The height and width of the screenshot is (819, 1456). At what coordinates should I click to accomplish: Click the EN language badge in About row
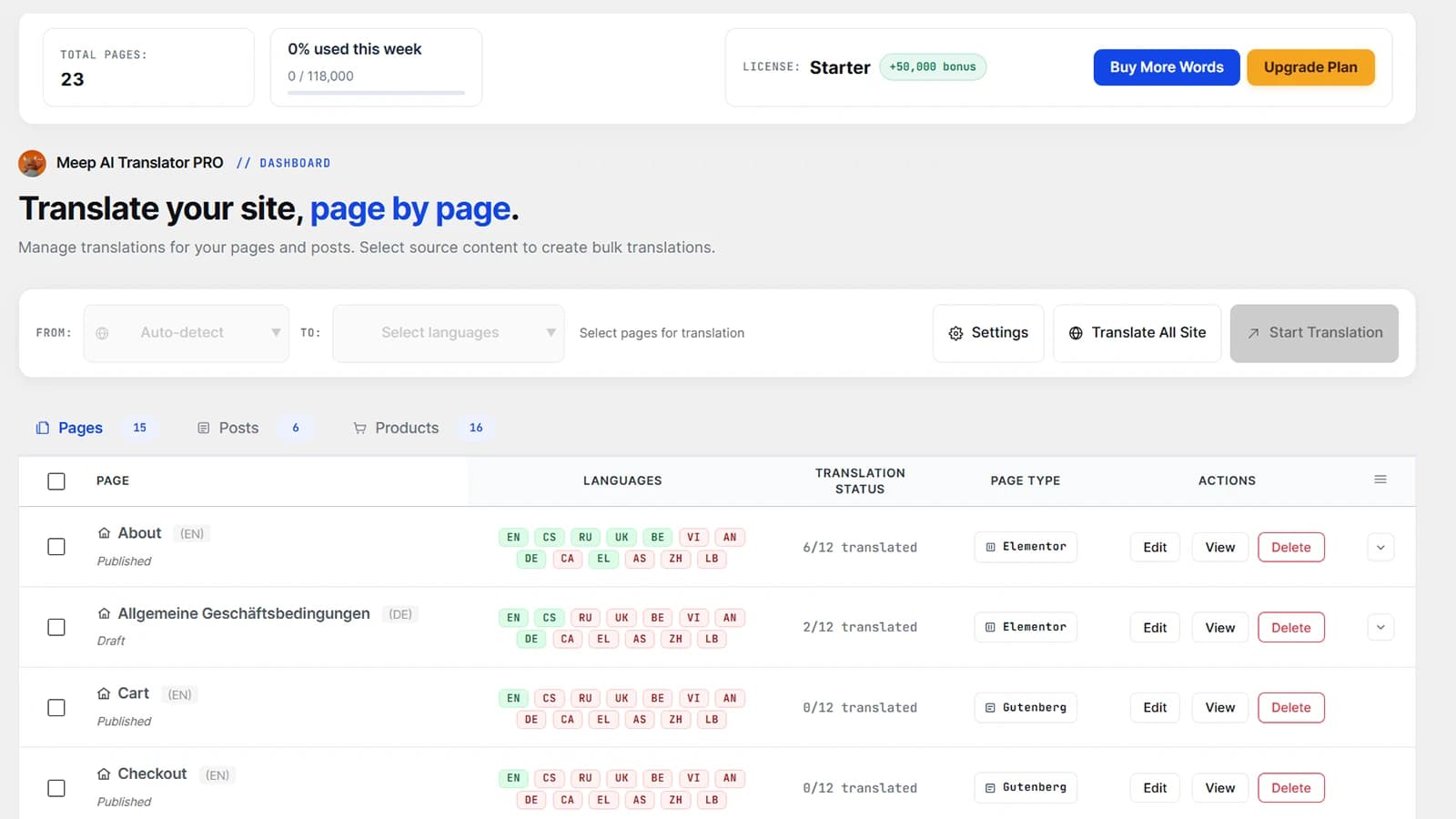click(x=513, y=537)
